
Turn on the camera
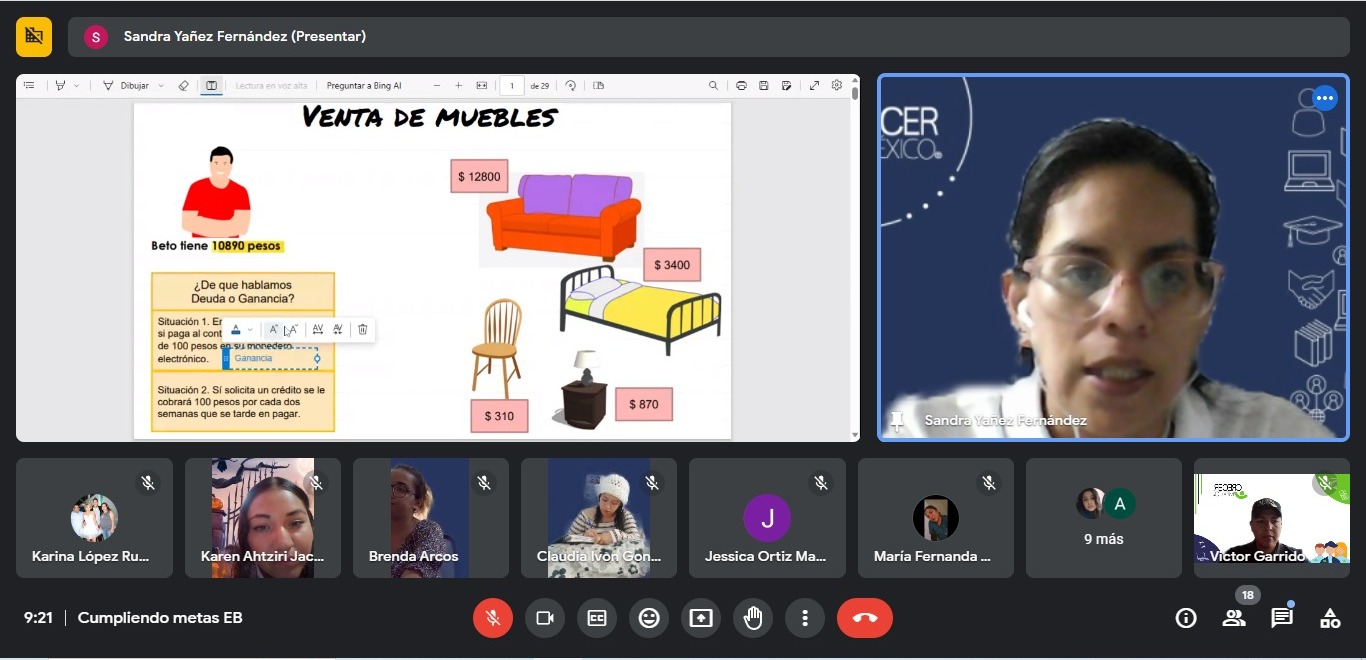click(x=544, y=618)
